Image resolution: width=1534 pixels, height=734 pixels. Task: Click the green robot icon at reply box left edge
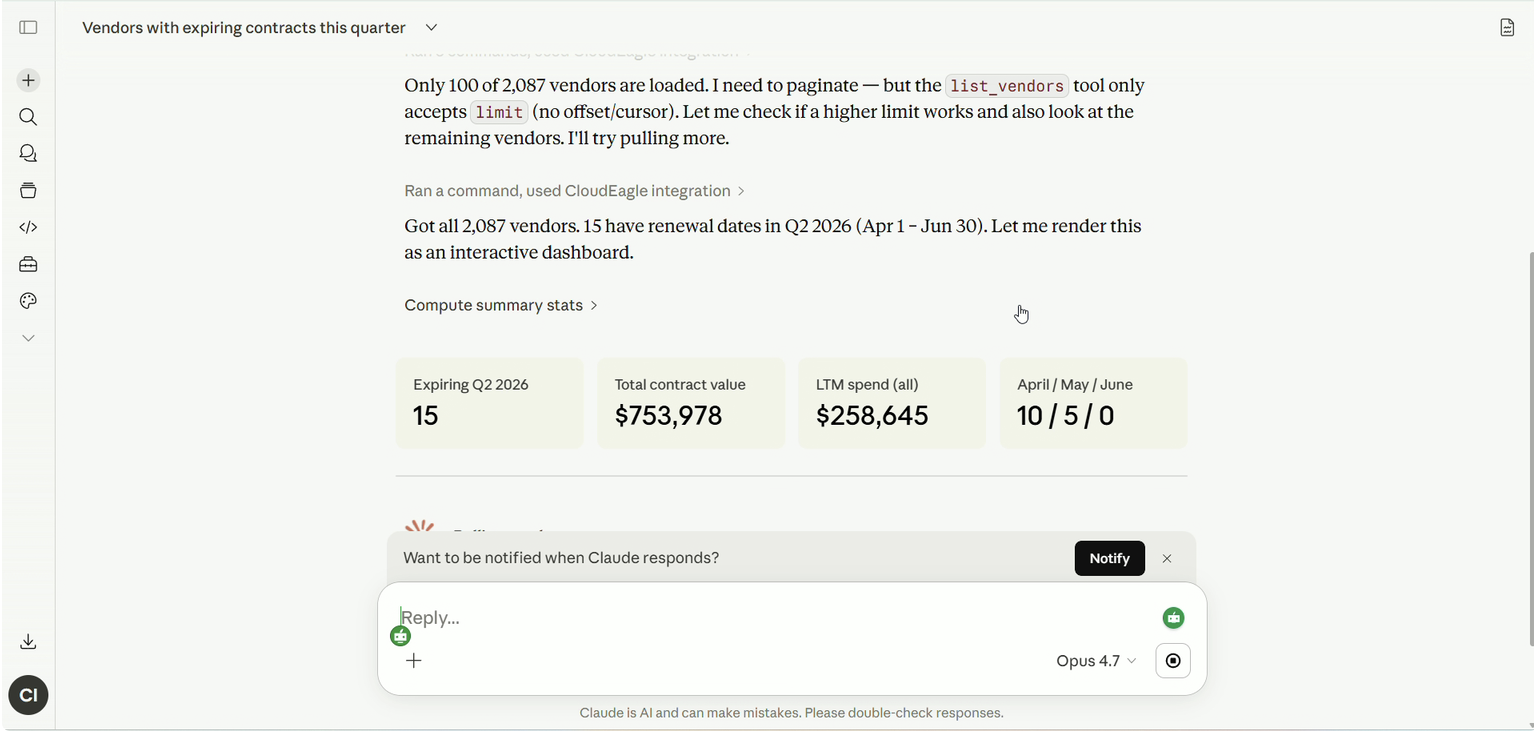(x=401, y=636)
